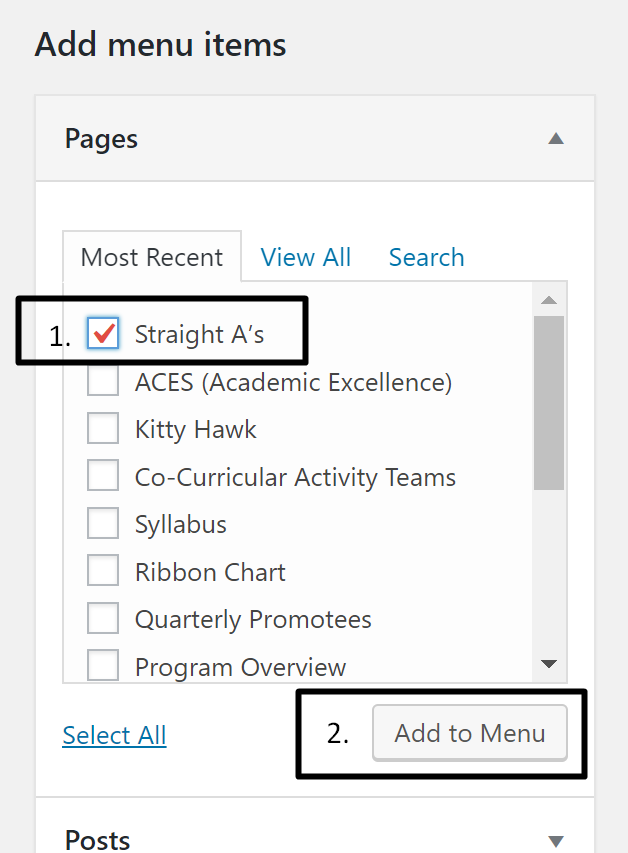
Task: Switch to the Search tab
Action: 426,257
